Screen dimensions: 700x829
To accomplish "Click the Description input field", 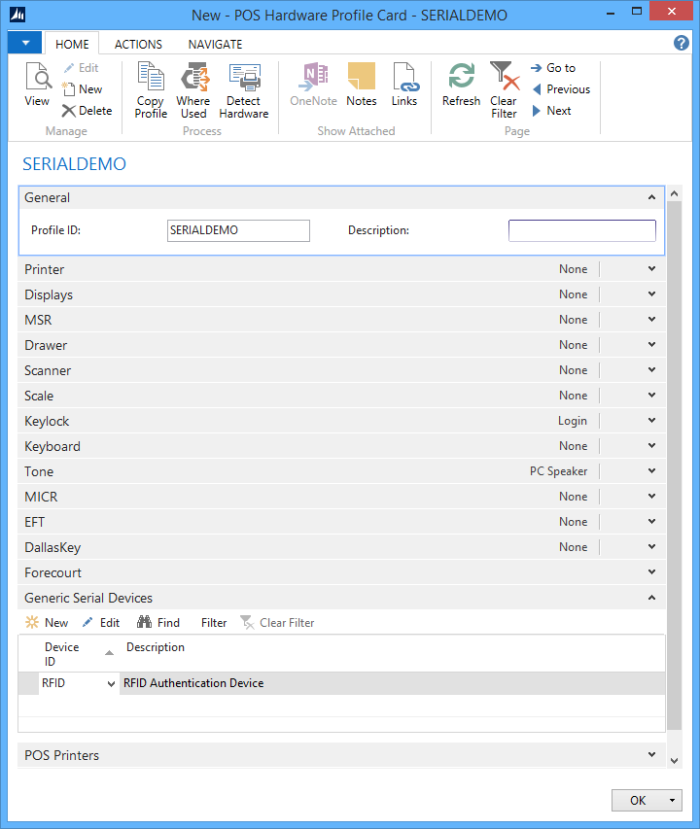I will [x=582, y=231].
